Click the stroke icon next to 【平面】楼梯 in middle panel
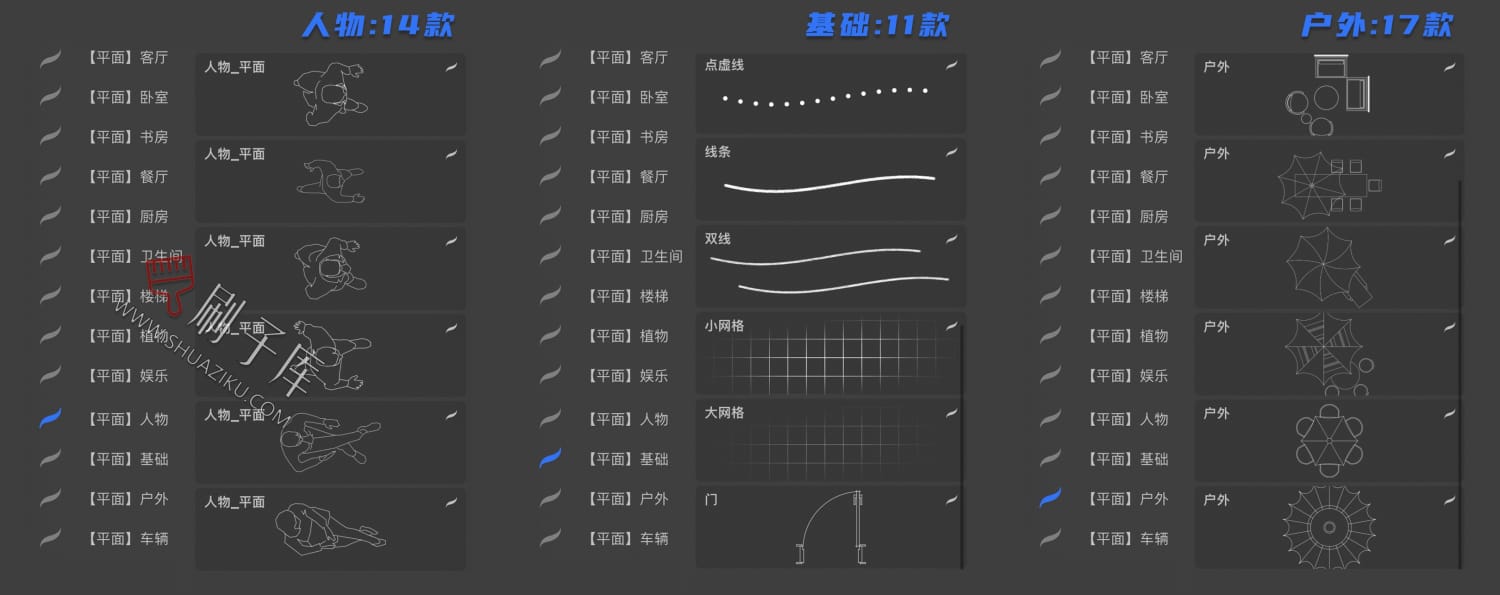Image resolution: width=1500 pixels, height=595 pixels. tap(549, 296)
